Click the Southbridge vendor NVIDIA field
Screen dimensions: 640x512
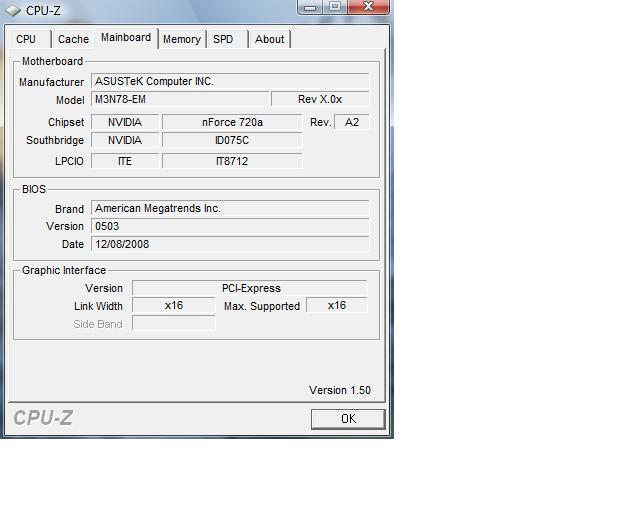click(125, 140)
